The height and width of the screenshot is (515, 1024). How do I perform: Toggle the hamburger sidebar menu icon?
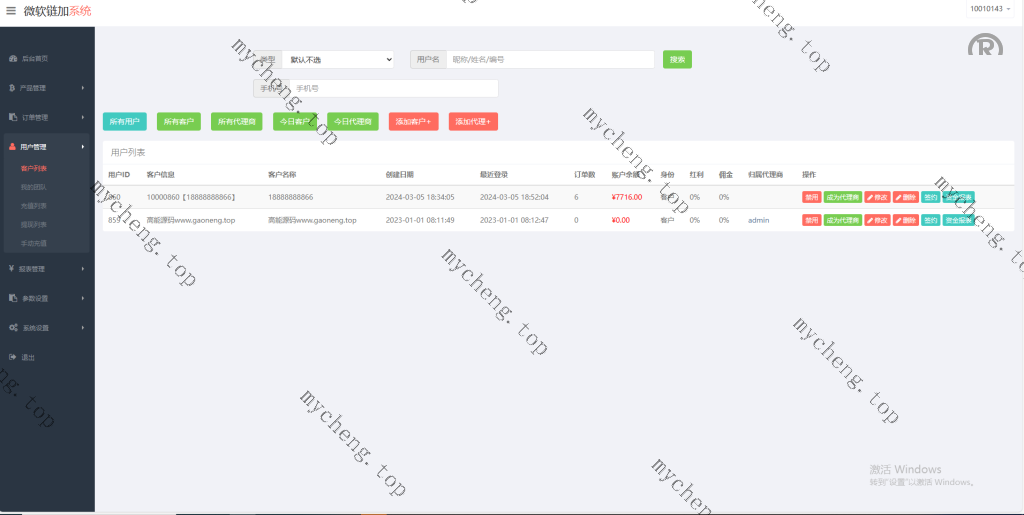tap(11, 11)
